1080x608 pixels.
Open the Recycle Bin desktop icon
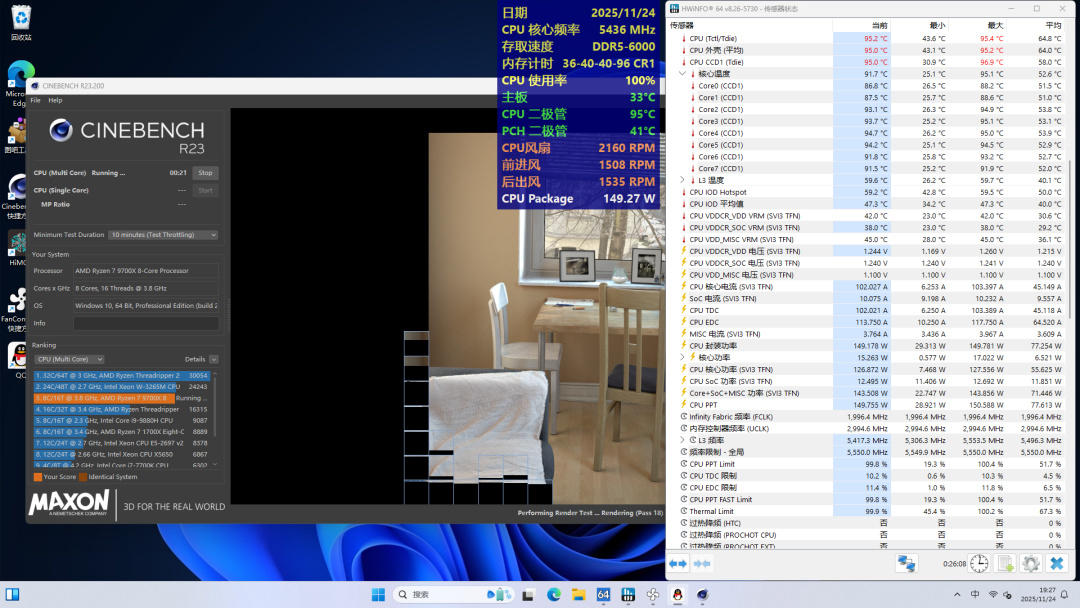pyautogui.click(x=21, y=22)
